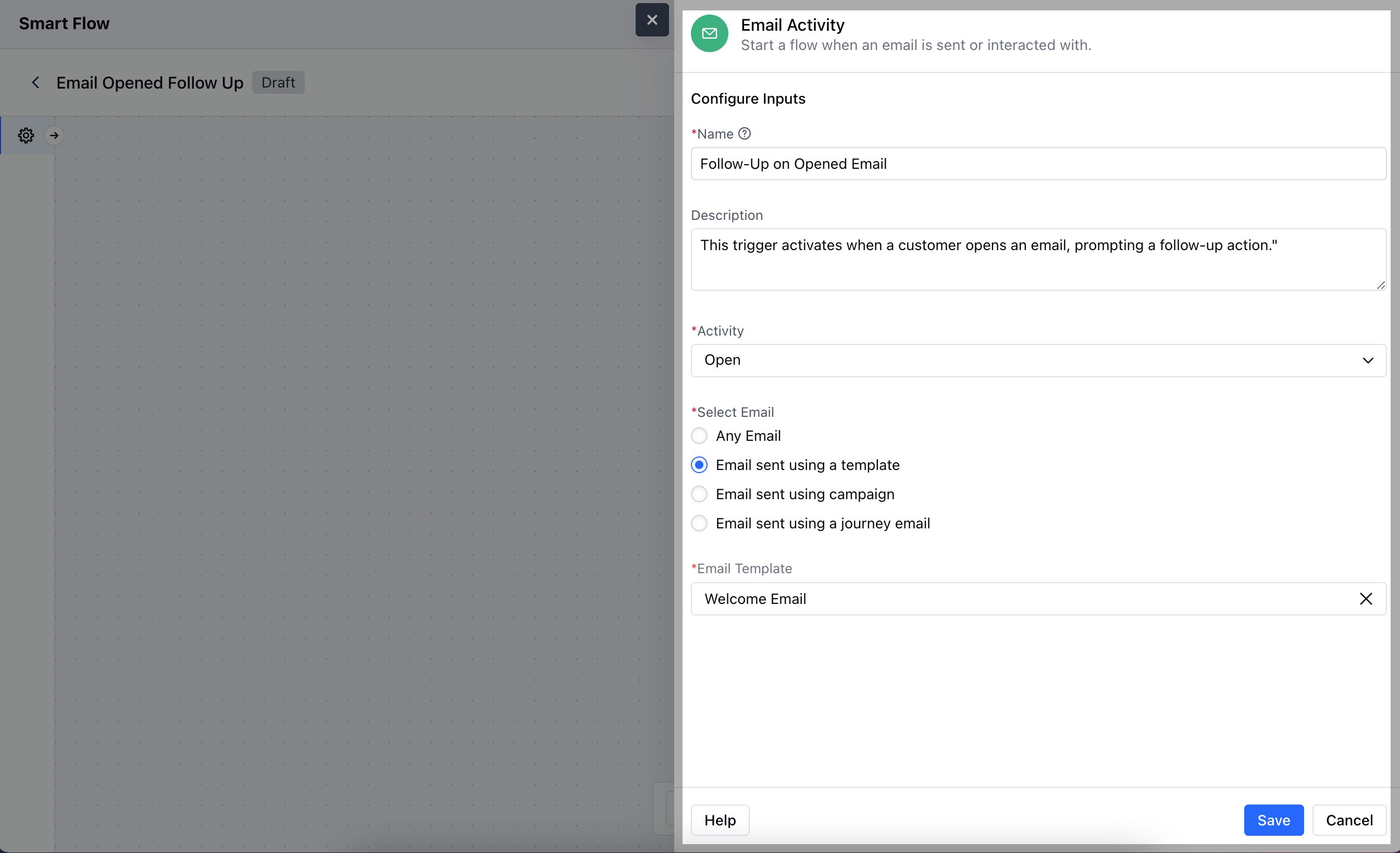The image size is (1400, 853).
Task: Select Email sent using a journey email
Action: pyautogui.click(x=699, y=523)
